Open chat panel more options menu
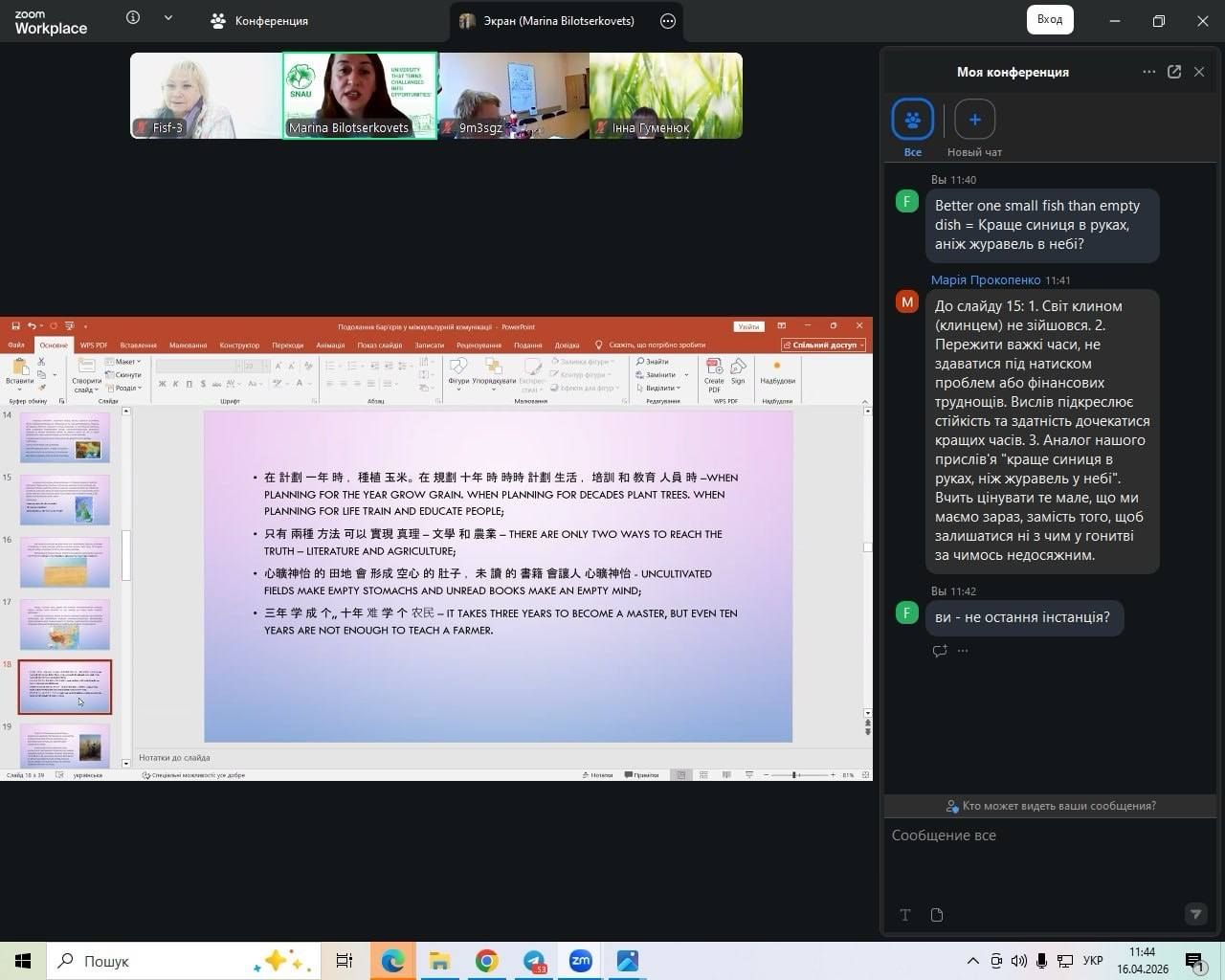1225x980 pixels. click(x=1148, y=72)
